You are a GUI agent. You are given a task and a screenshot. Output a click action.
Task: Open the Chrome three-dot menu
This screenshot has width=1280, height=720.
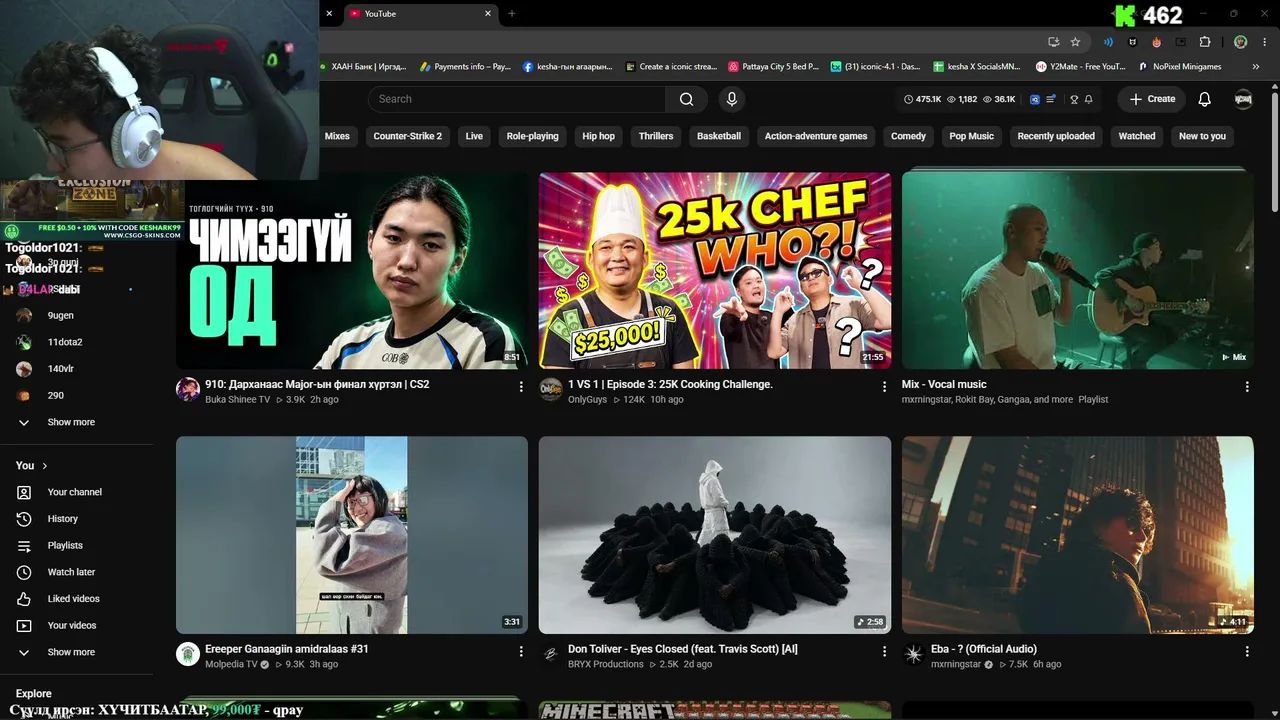(x=1265, y=42)
